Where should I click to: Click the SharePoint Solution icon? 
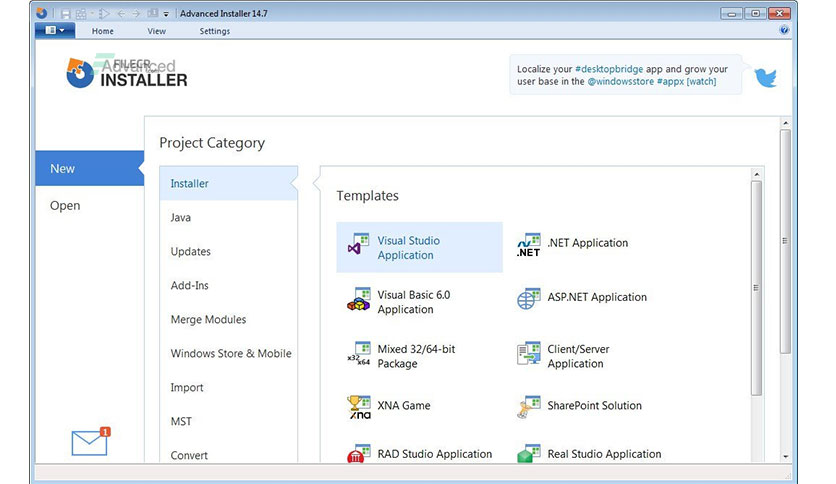click(528, 407)
